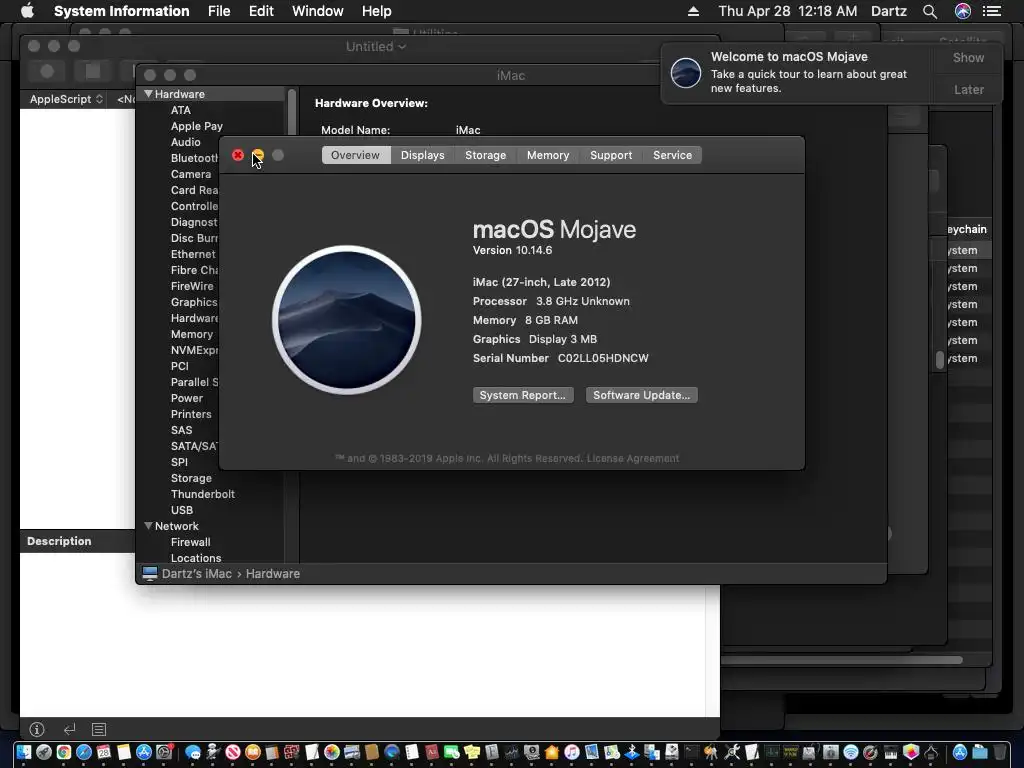
Task: Click Show on the Mojave notification
Action: 968,57
